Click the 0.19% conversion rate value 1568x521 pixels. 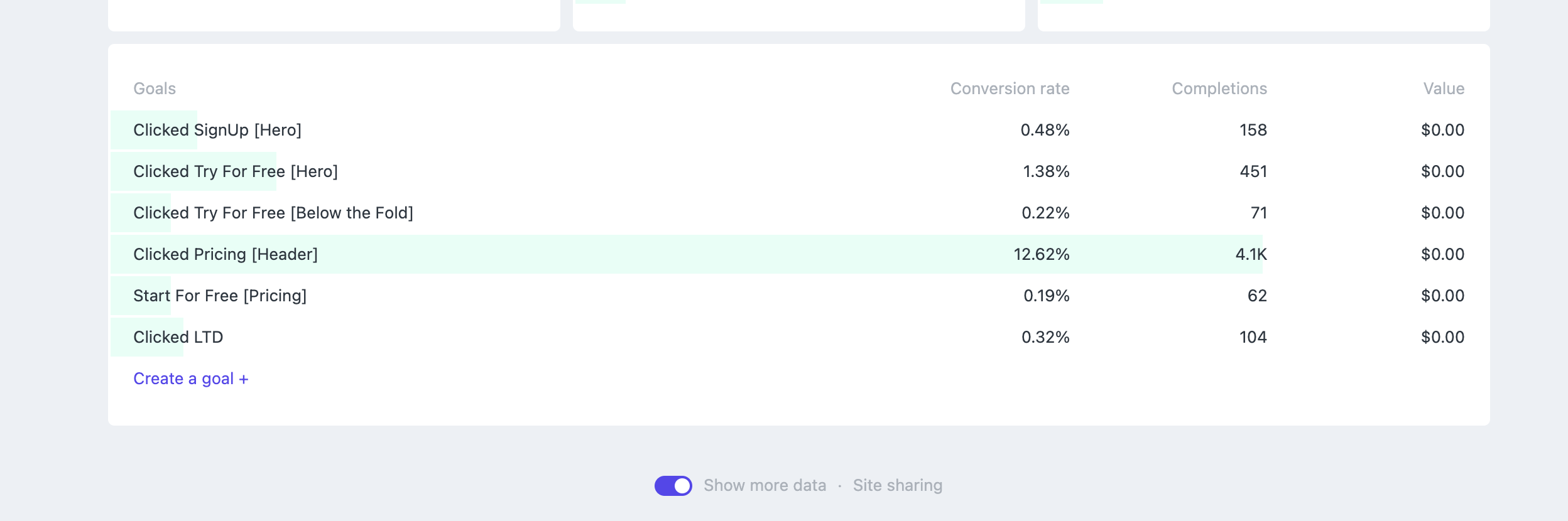[x=1046, y=296]
